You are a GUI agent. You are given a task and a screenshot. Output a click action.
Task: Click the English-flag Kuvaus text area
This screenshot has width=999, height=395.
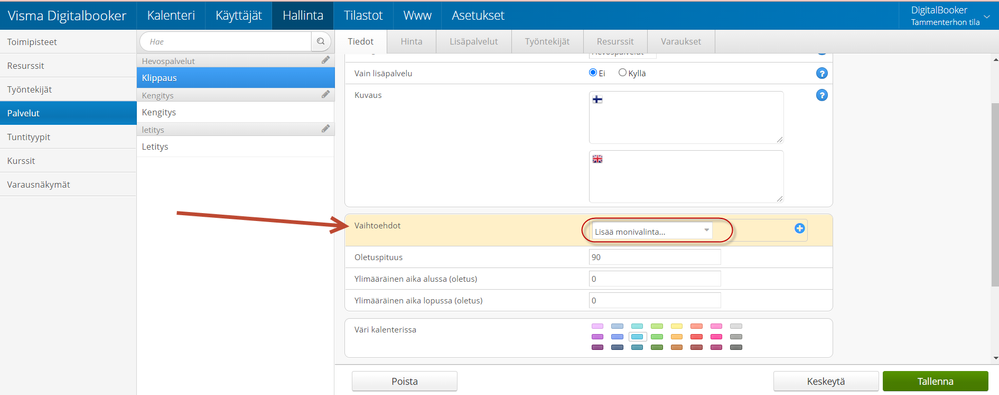tap(686, 176)
